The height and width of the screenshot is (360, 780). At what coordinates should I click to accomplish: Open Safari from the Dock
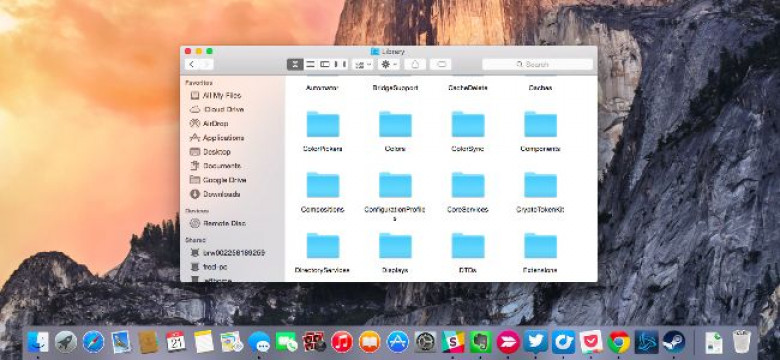tap(94, 342)
